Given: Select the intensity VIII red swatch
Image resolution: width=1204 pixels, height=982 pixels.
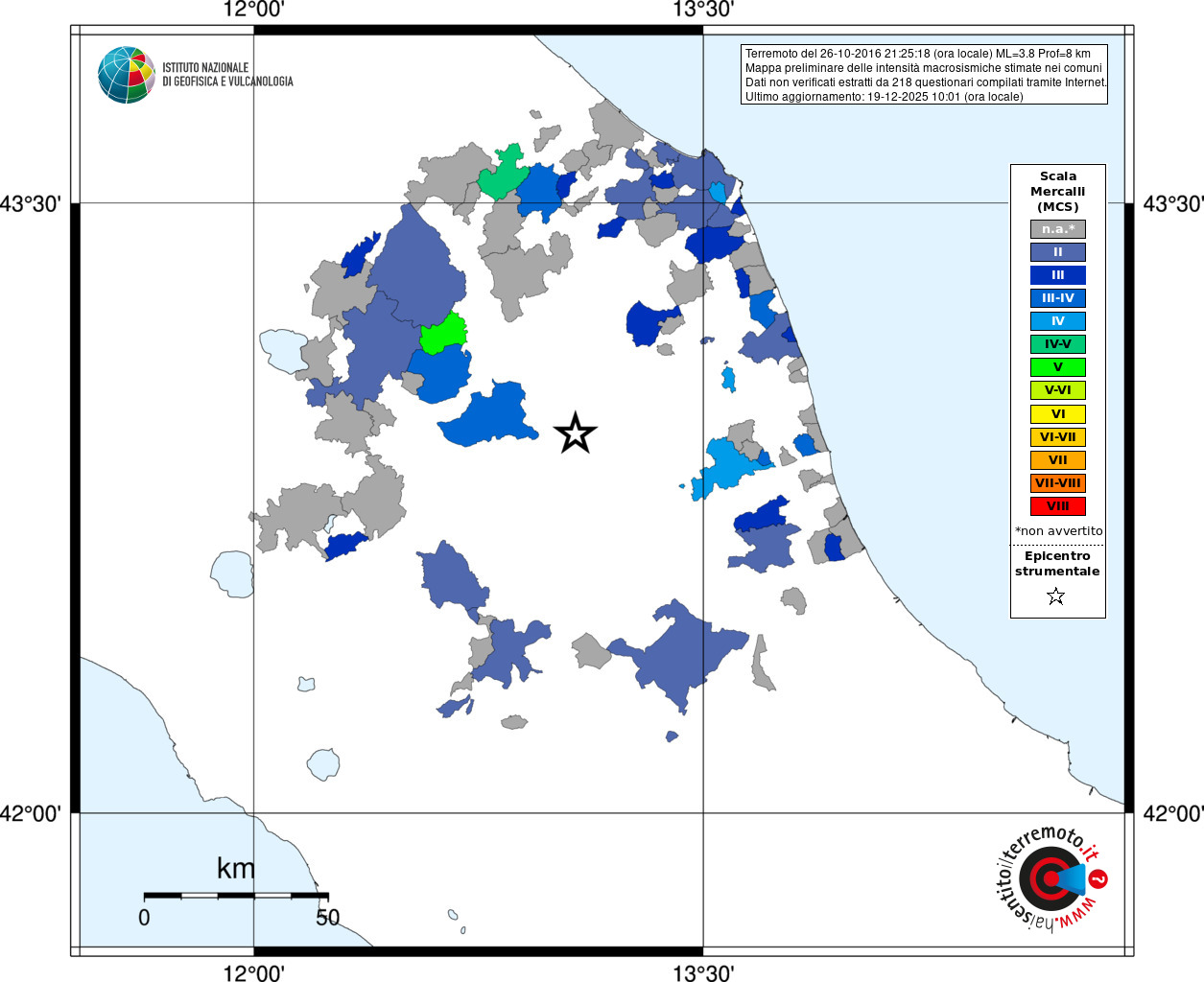Looking at the screenshot, I should pyautogui.click(x=1058, y=506).
